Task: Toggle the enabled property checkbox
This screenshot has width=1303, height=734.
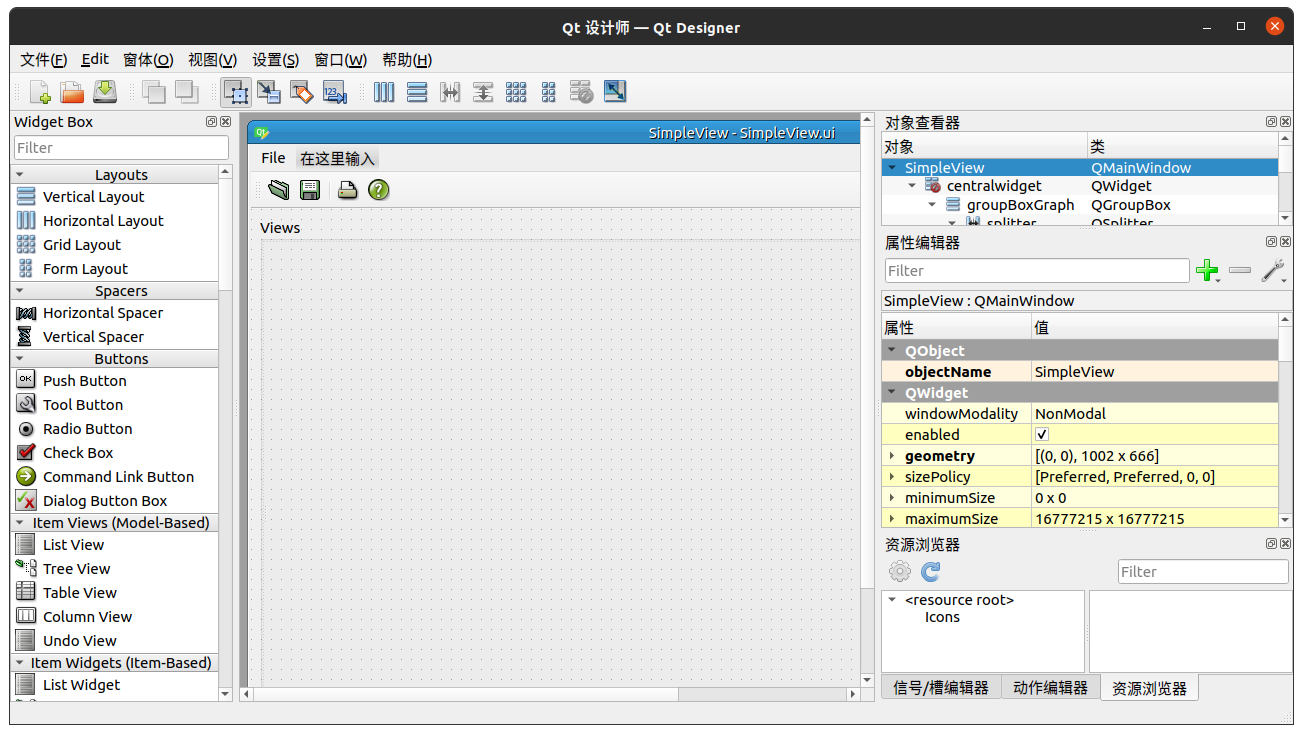Action: click(1042, 434)
